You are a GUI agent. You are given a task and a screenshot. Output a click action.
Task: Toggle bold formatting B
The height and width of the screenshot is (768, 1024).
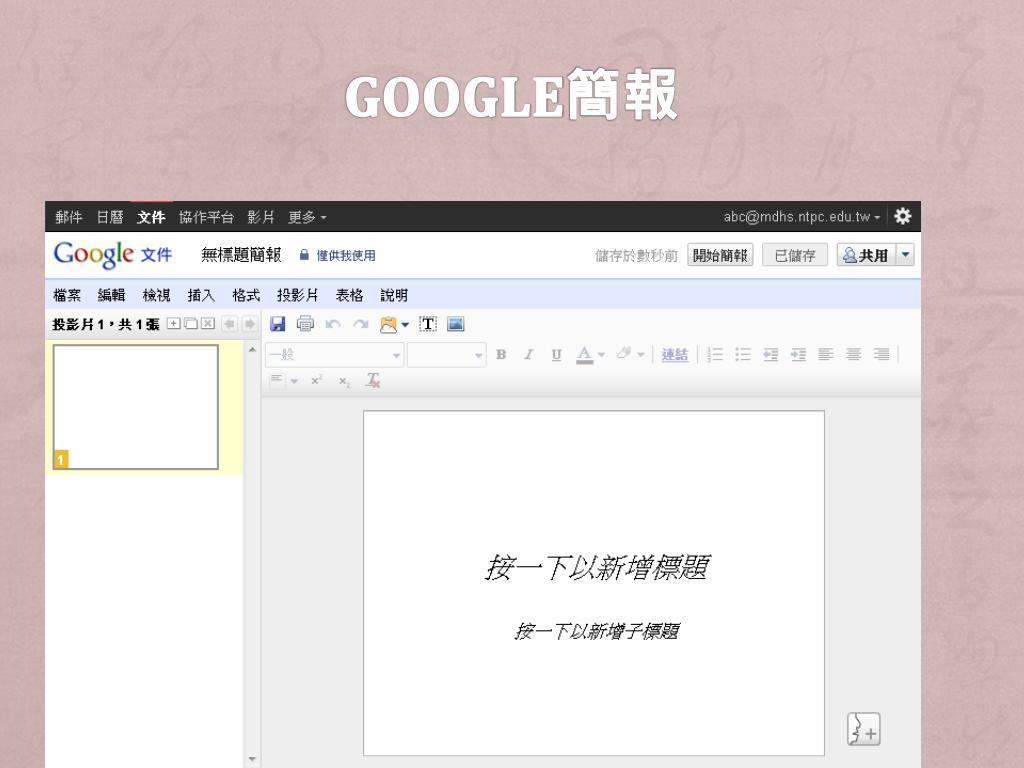pos(501,355)
